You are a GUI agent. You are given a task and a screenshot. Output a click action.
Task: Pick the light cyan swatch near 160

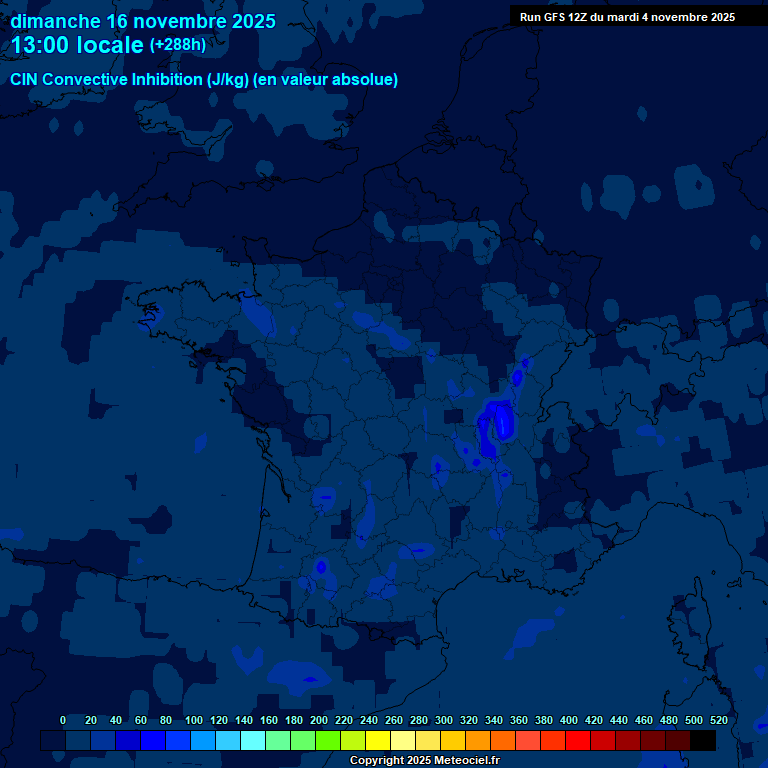(253, 741)
